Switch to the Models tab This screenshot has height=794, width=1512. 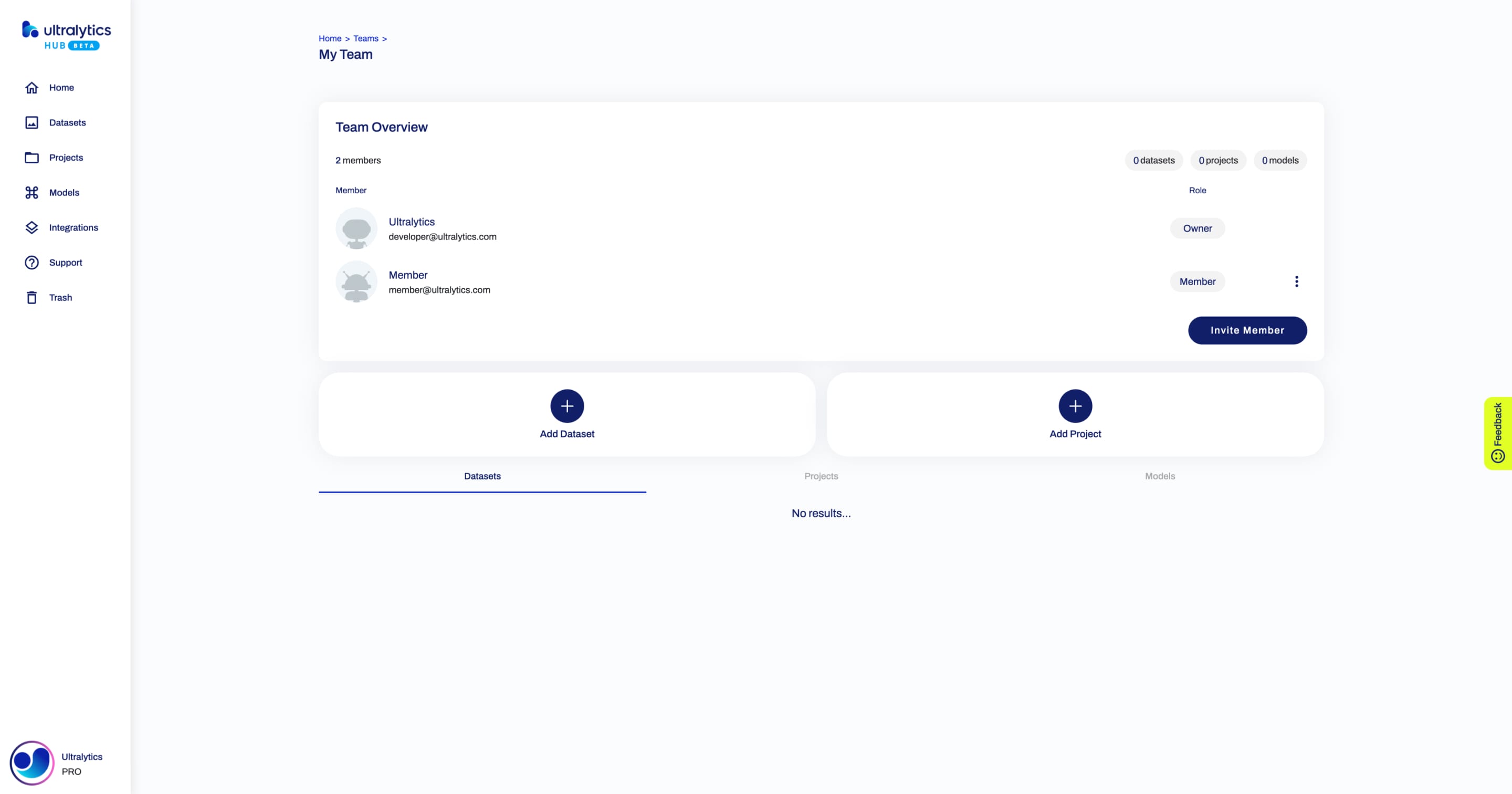point(1160,475)
